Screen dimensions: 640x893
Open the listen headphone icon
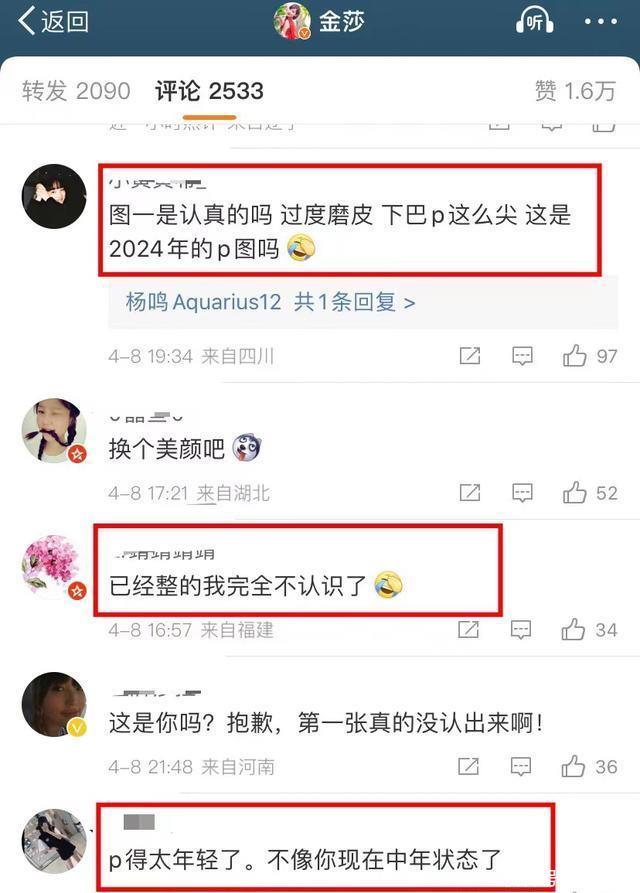[x=534, y=22]
